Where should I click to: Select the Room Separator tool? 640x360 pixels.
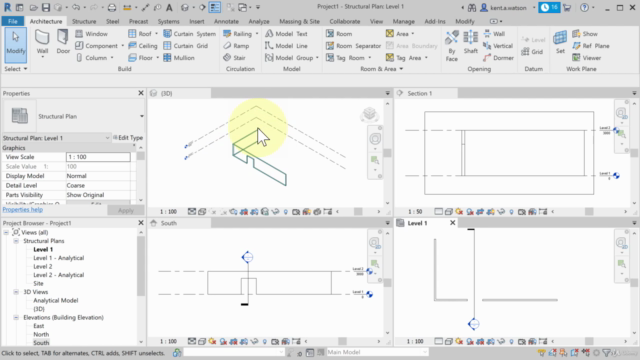tap(353, 46)
